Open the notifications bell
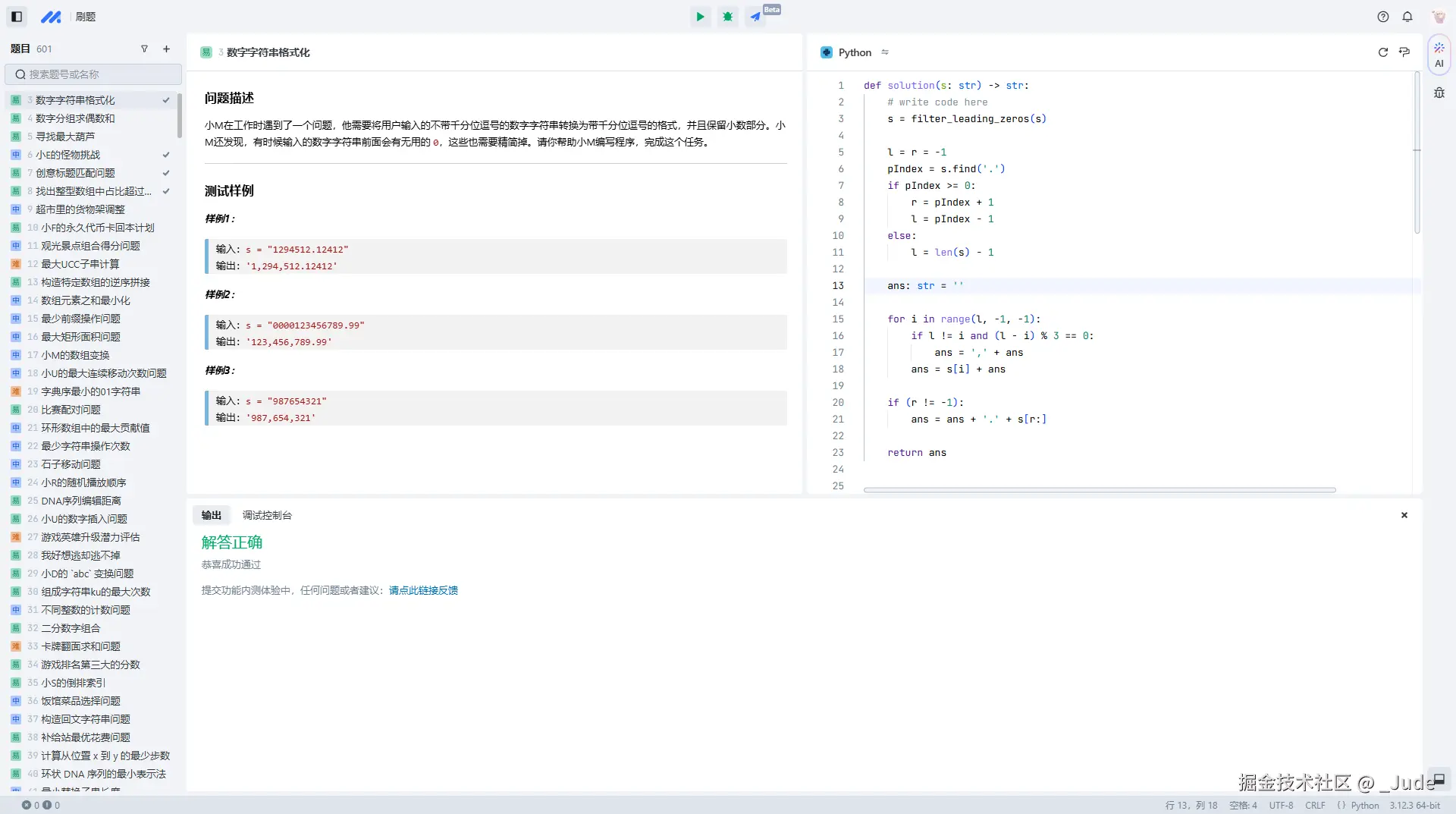This screenshot has width=1456, height=814. click(1407, 17)
